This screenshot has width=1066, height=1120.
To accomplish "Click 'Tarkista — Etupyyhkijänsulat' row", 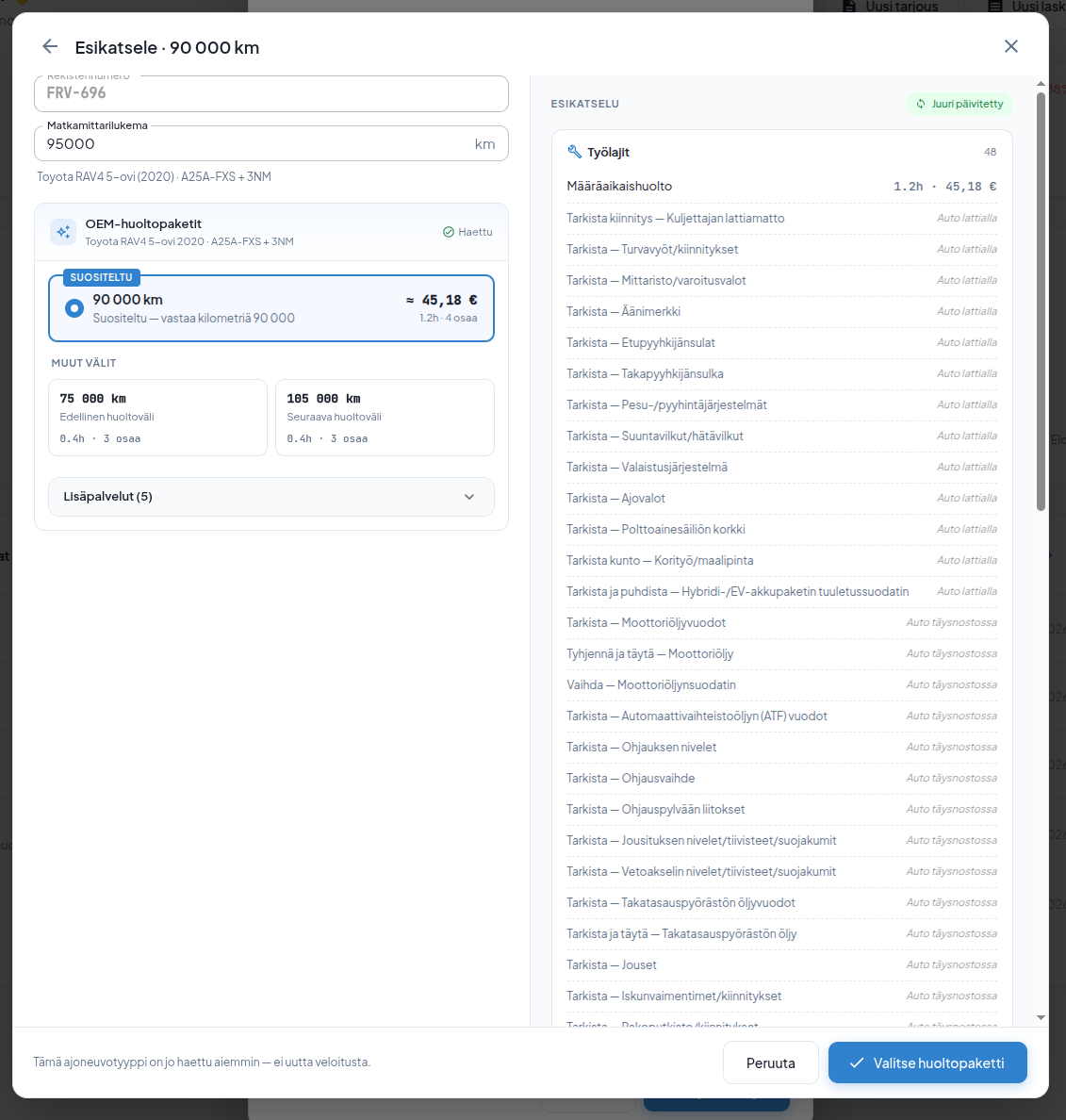I will (782, 343).
